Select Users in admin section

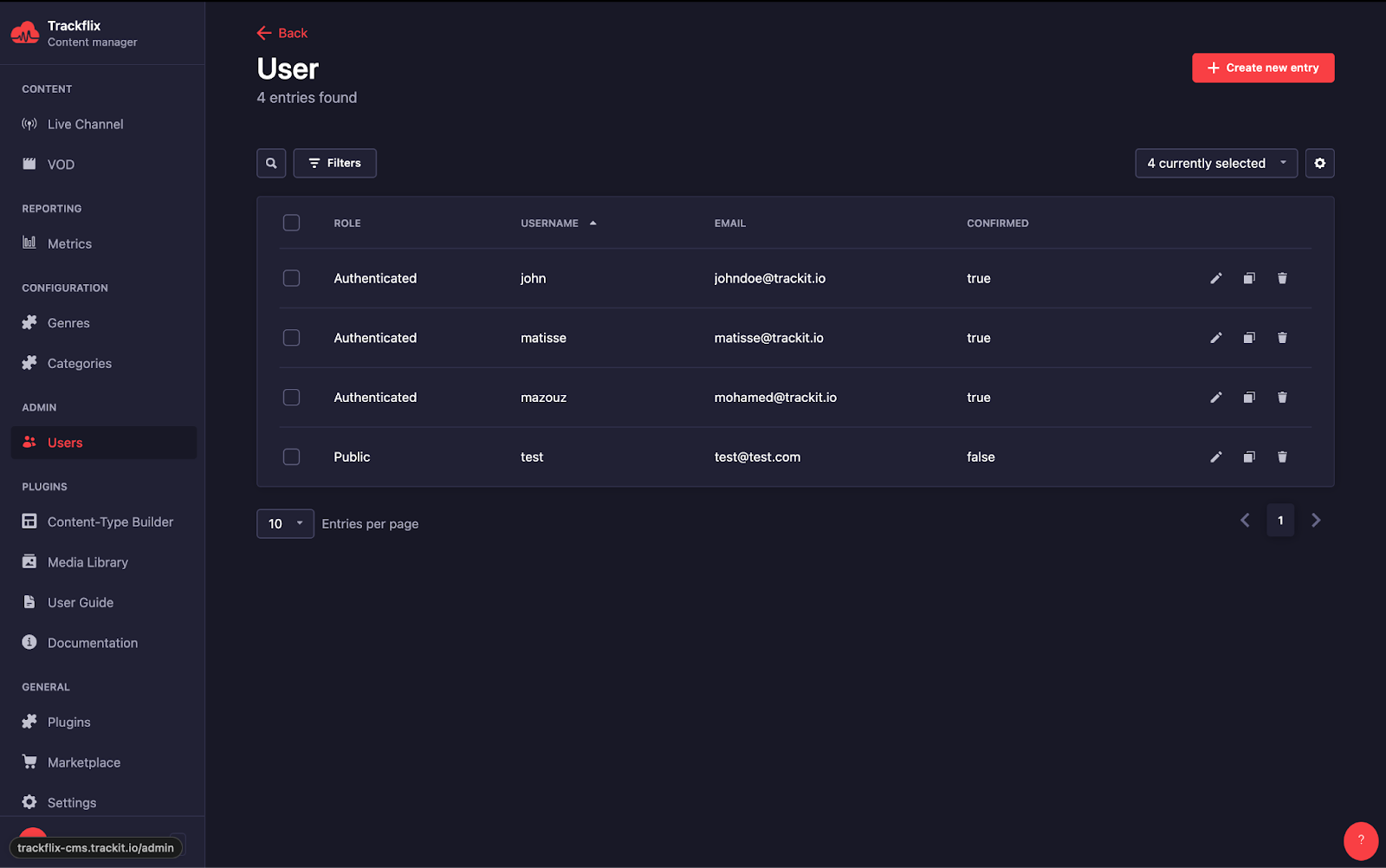(103, 443)
